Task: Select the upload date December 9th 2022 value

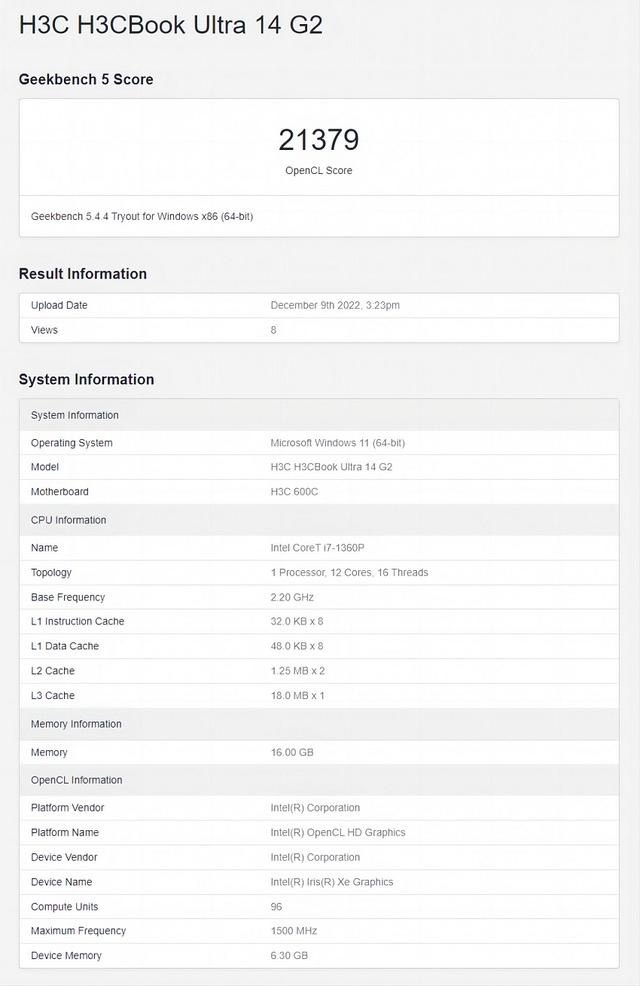Action: click(334, 305)
